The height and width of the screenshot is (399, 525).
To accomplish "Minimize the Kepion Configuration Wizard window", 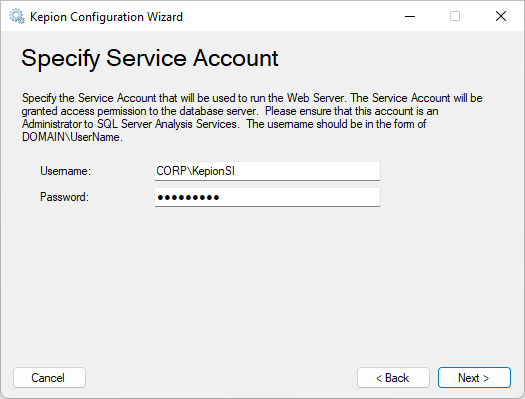I will (x=410, y=16).
